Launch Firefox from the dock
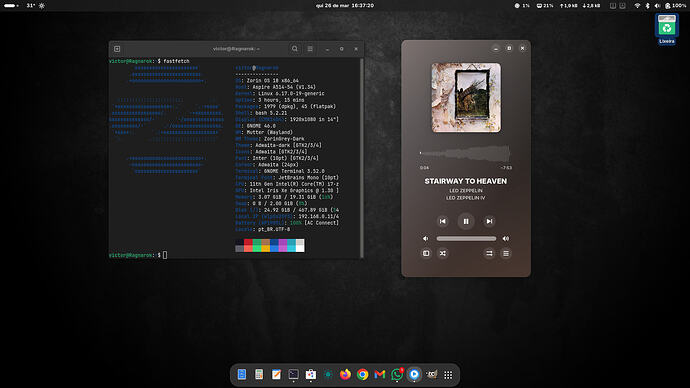The width and height of the screenshot is (690, 388). tap(345, 374)
